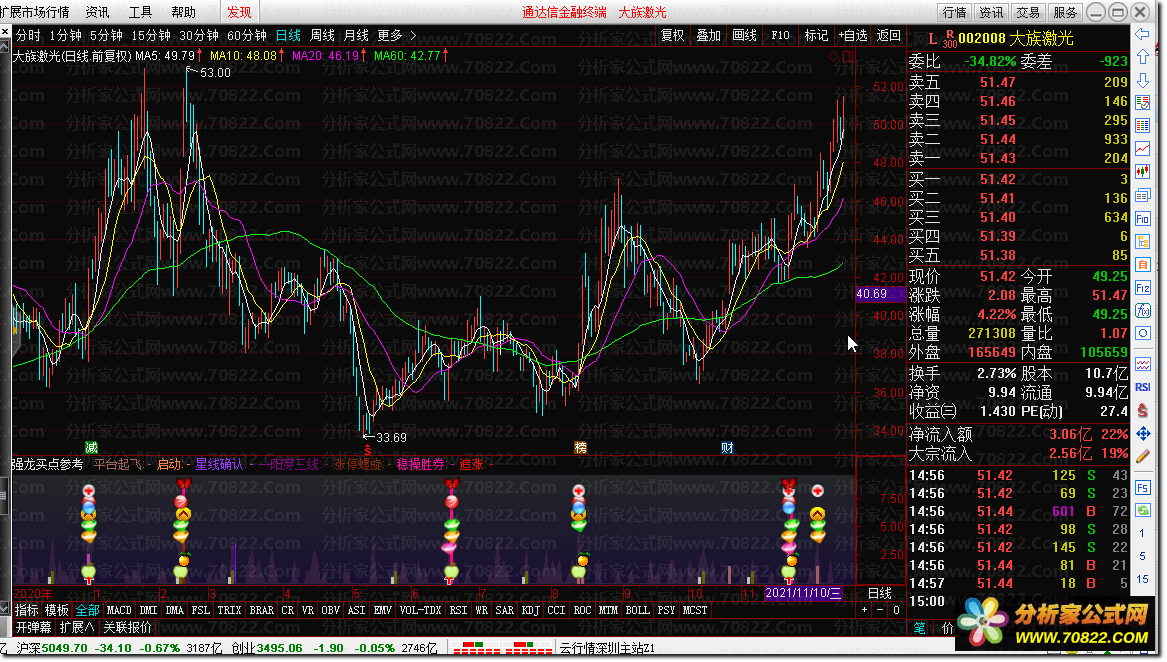
Task: Click the 返回 return button
Action: tap(889, 36)
